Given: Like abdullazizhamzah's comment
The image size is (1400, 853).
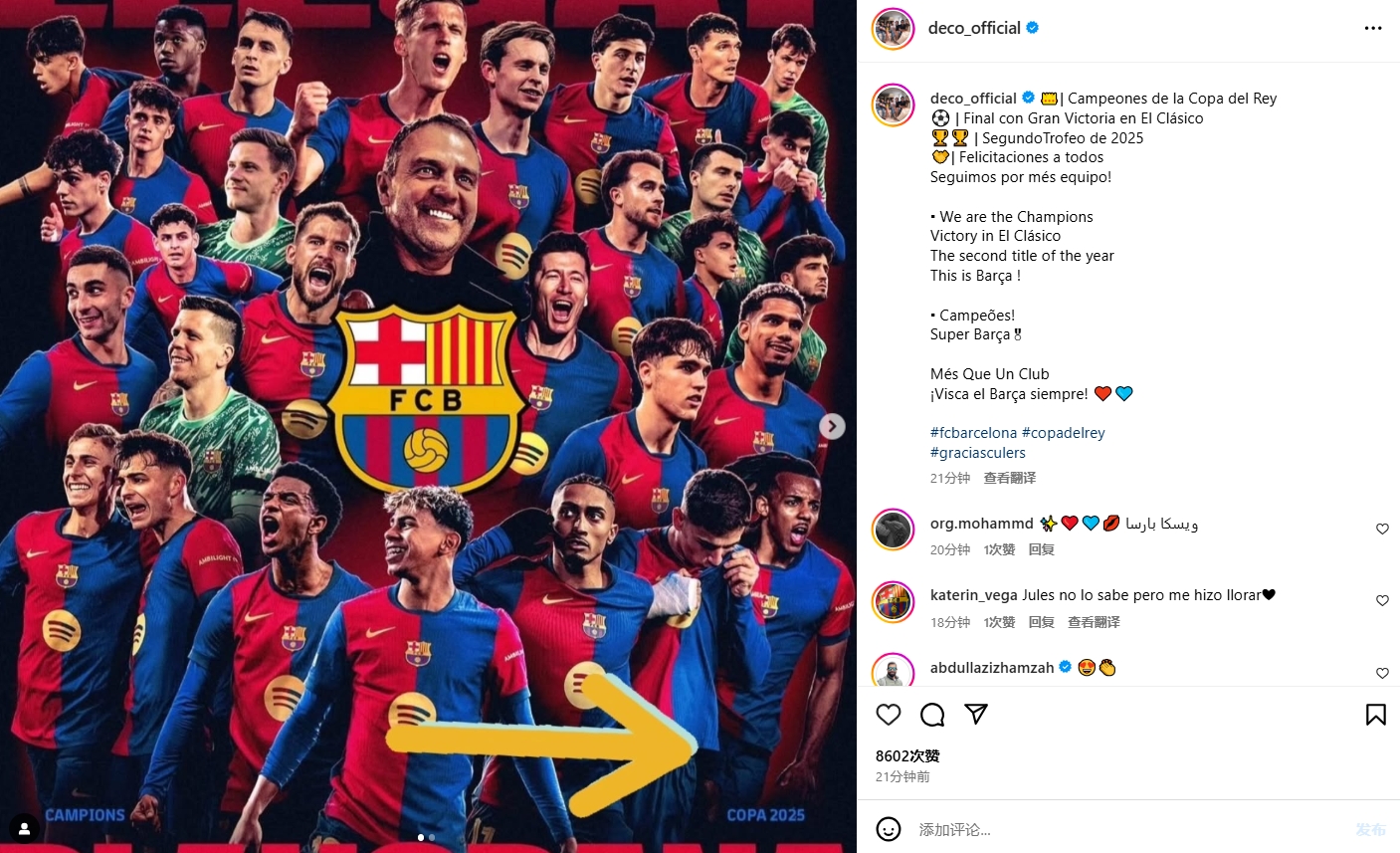Looking at the screenshot, I should [x=1382, y=673].
